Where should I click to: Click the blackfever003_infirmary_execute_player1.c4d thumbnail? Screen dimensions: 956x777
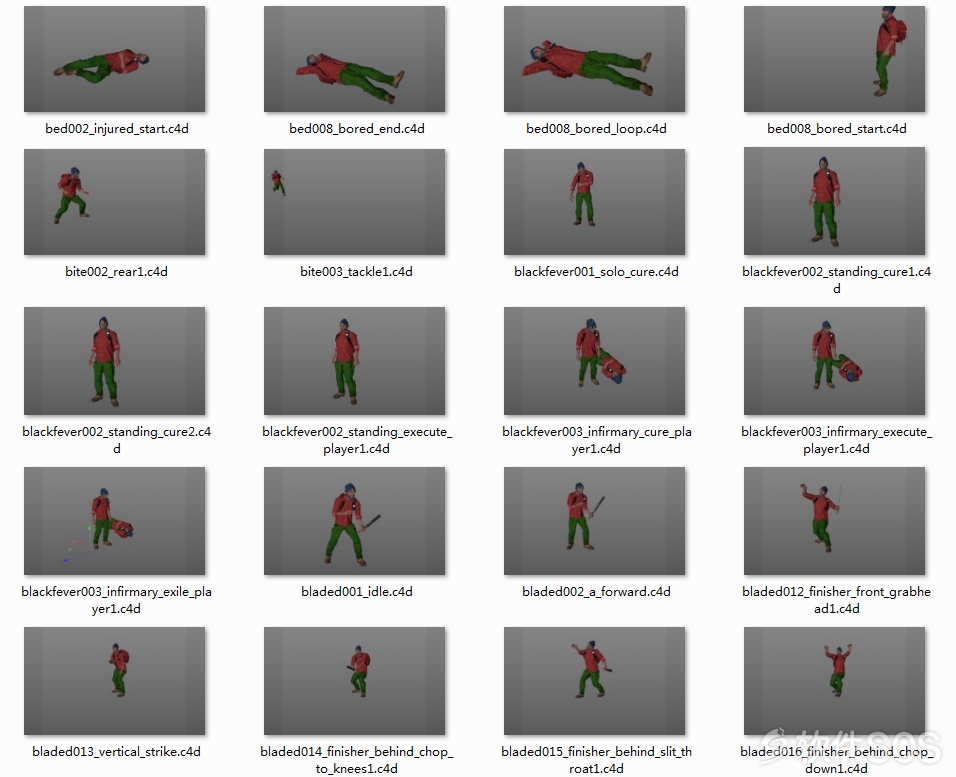point(834,361)
